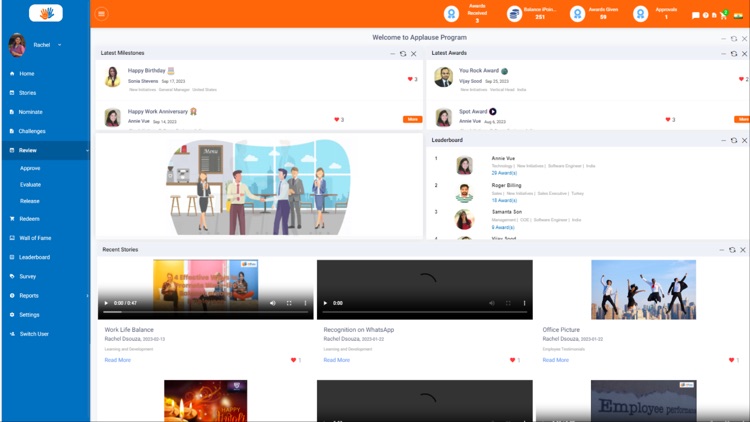
Task: Open Settings in the sidebar
Action: tap(29, 315)
